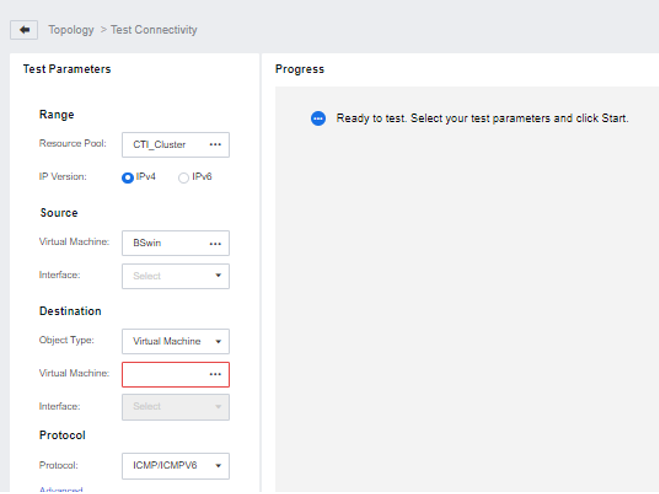This screenshot has width=659, height=494.
Task: Click the Source section label
Action: tap(59, 213)
